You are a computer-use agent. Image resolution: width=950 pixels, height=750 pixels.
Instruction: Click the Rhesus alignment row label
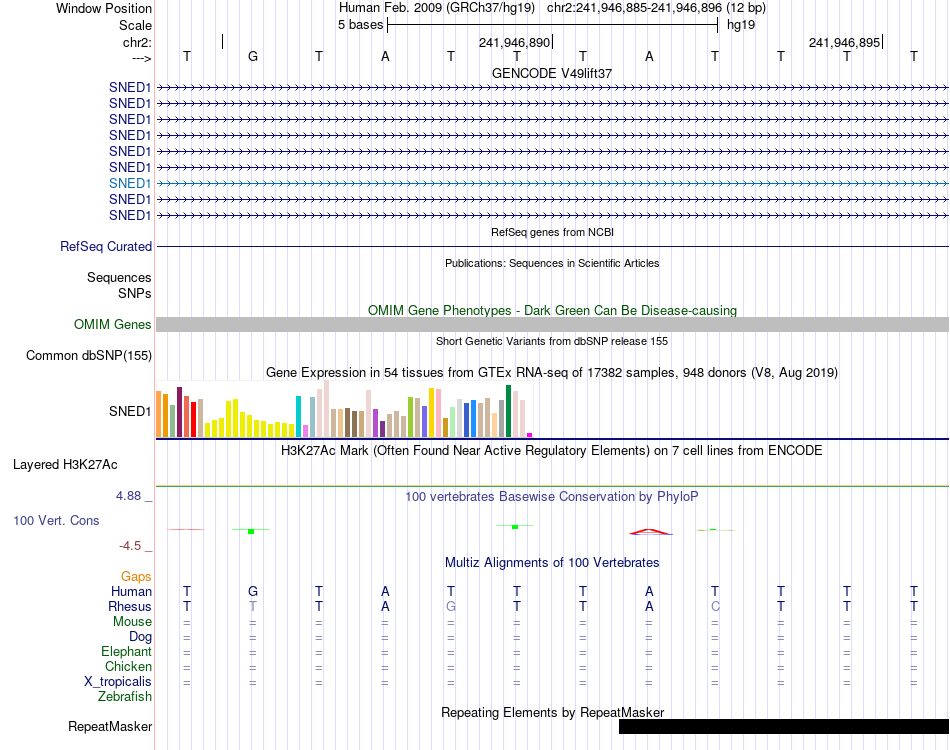(130, 606)
